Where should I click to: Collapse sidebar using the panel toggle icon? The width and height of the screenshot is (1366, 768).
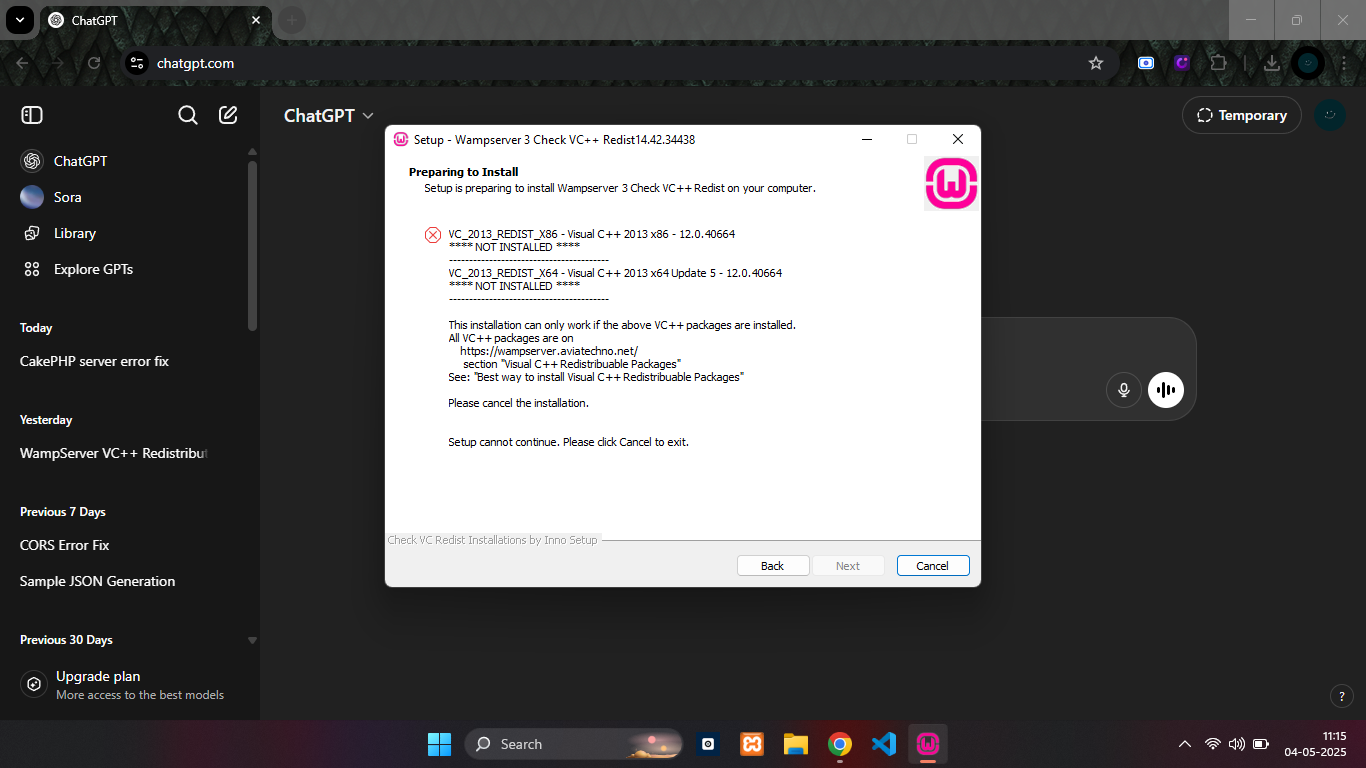[x=32, y=115]
